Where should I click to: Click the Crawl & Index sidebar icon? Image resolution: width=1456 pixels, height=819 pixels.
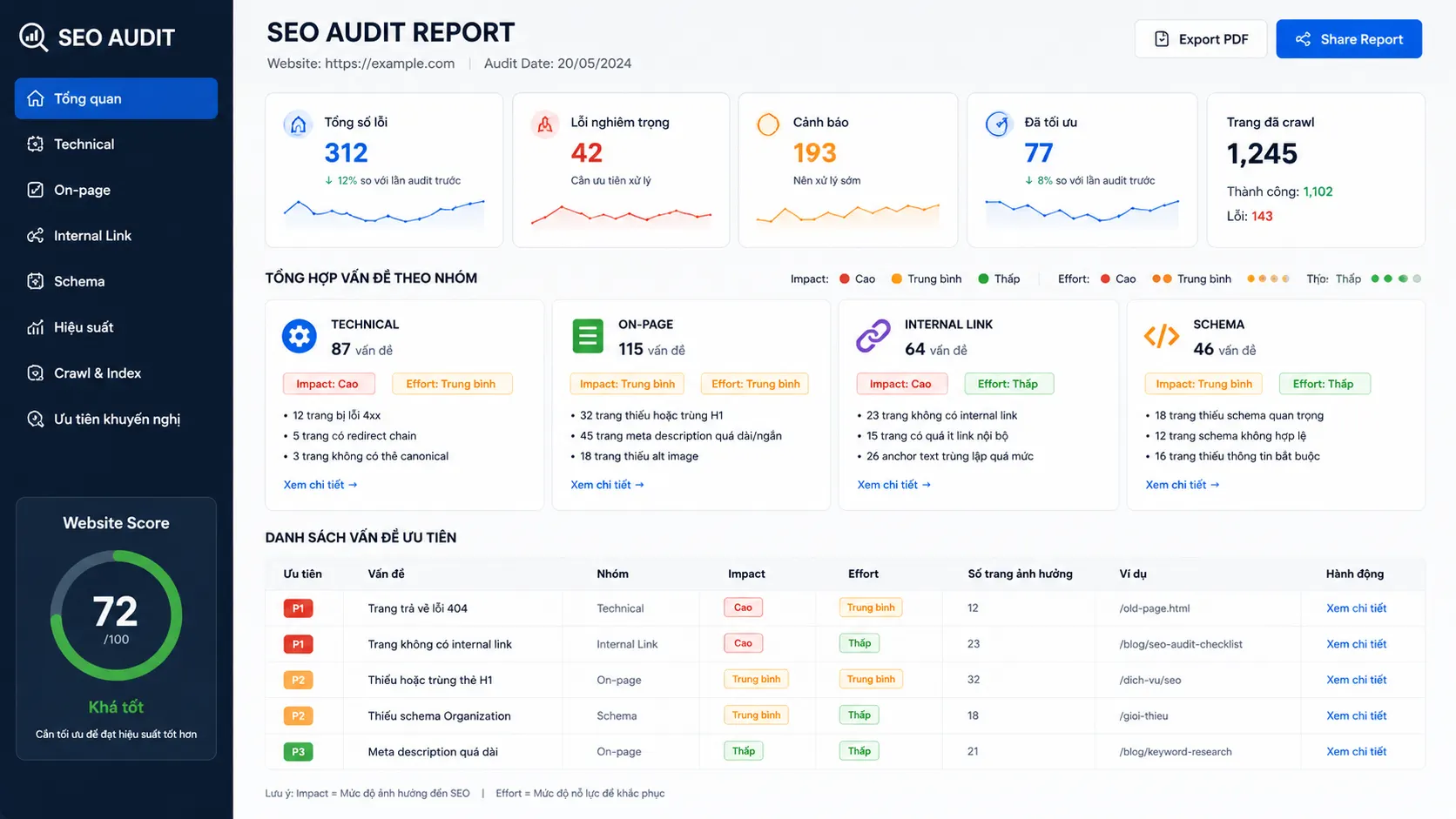coord(36,373)
